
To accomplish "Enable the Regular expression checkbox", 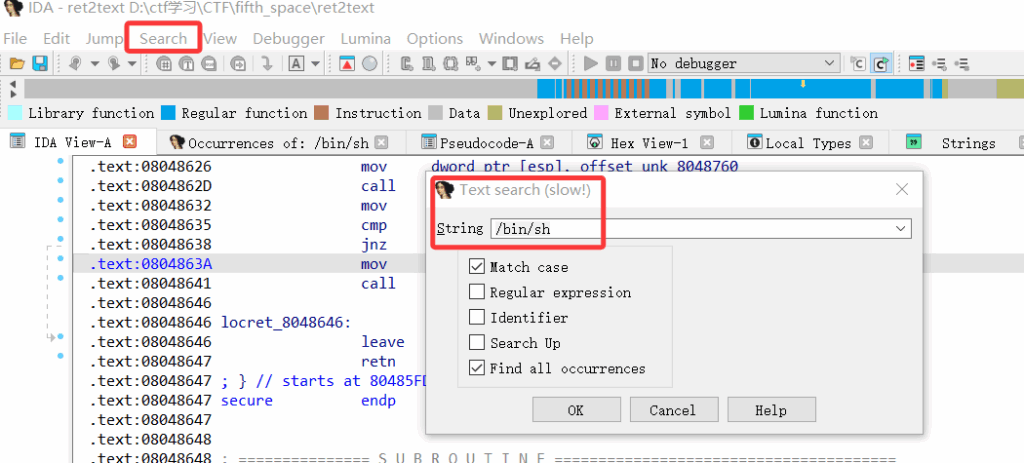I will (x=477, y=292).
